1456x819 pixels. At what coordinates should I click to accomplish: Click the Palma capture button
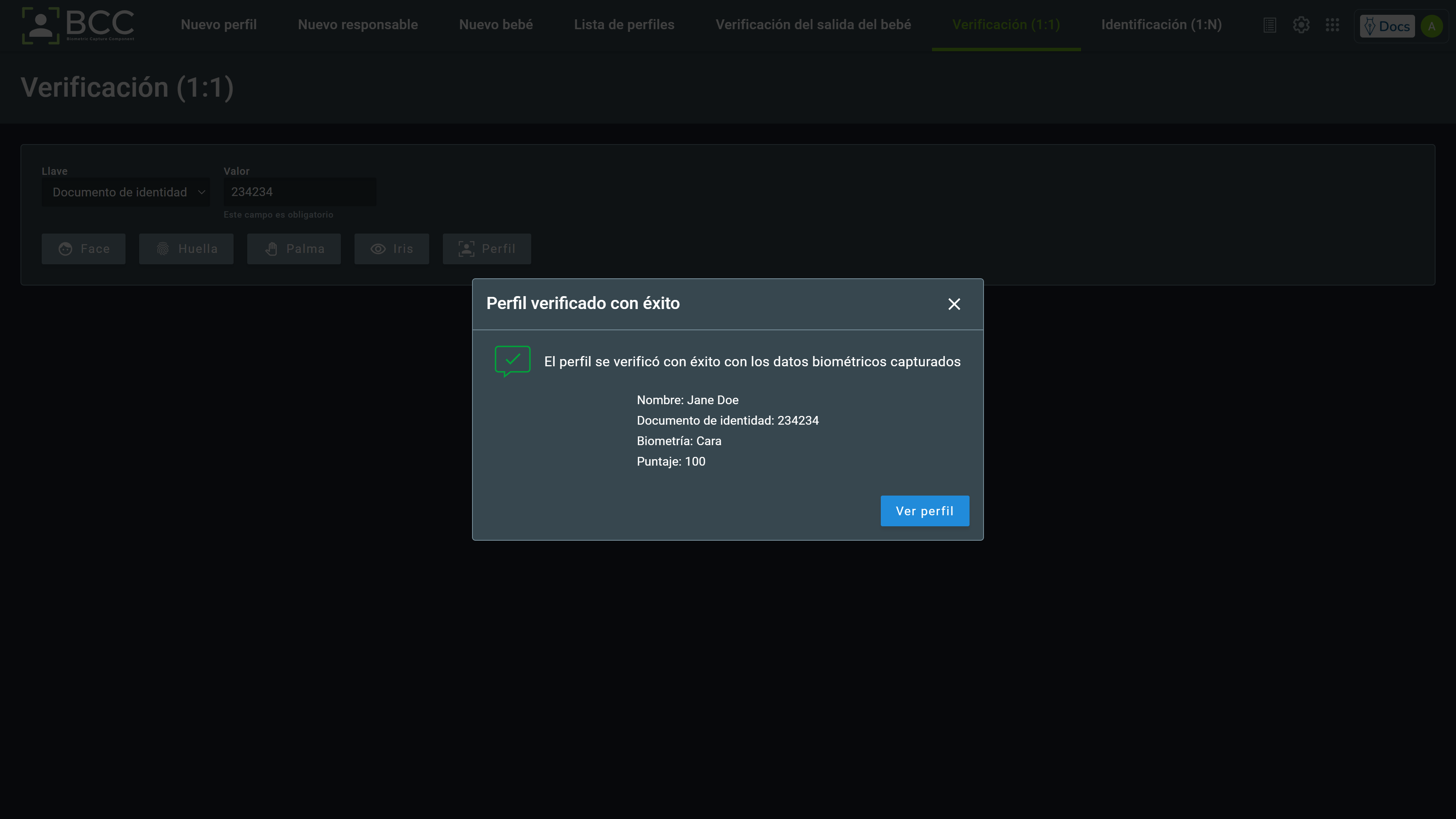294,249
